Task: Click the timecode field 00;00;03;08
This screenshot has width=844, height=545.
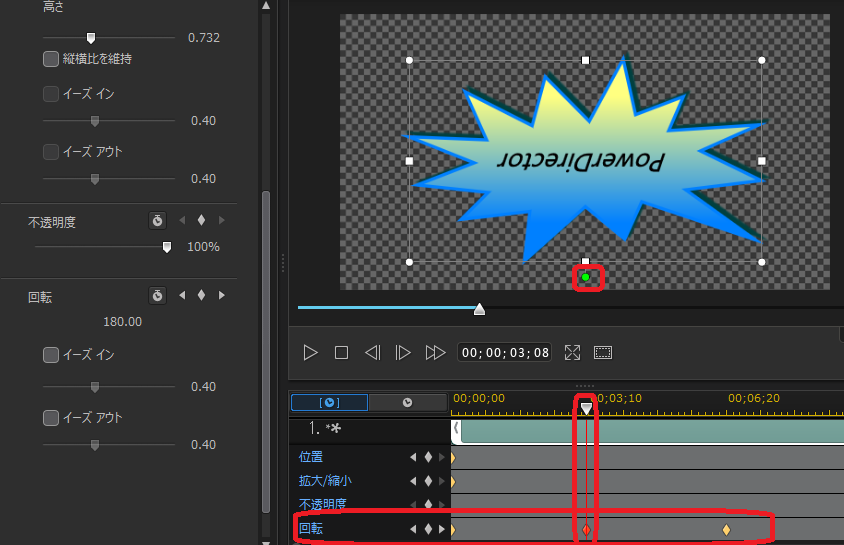Action: (x=505, y=353)
